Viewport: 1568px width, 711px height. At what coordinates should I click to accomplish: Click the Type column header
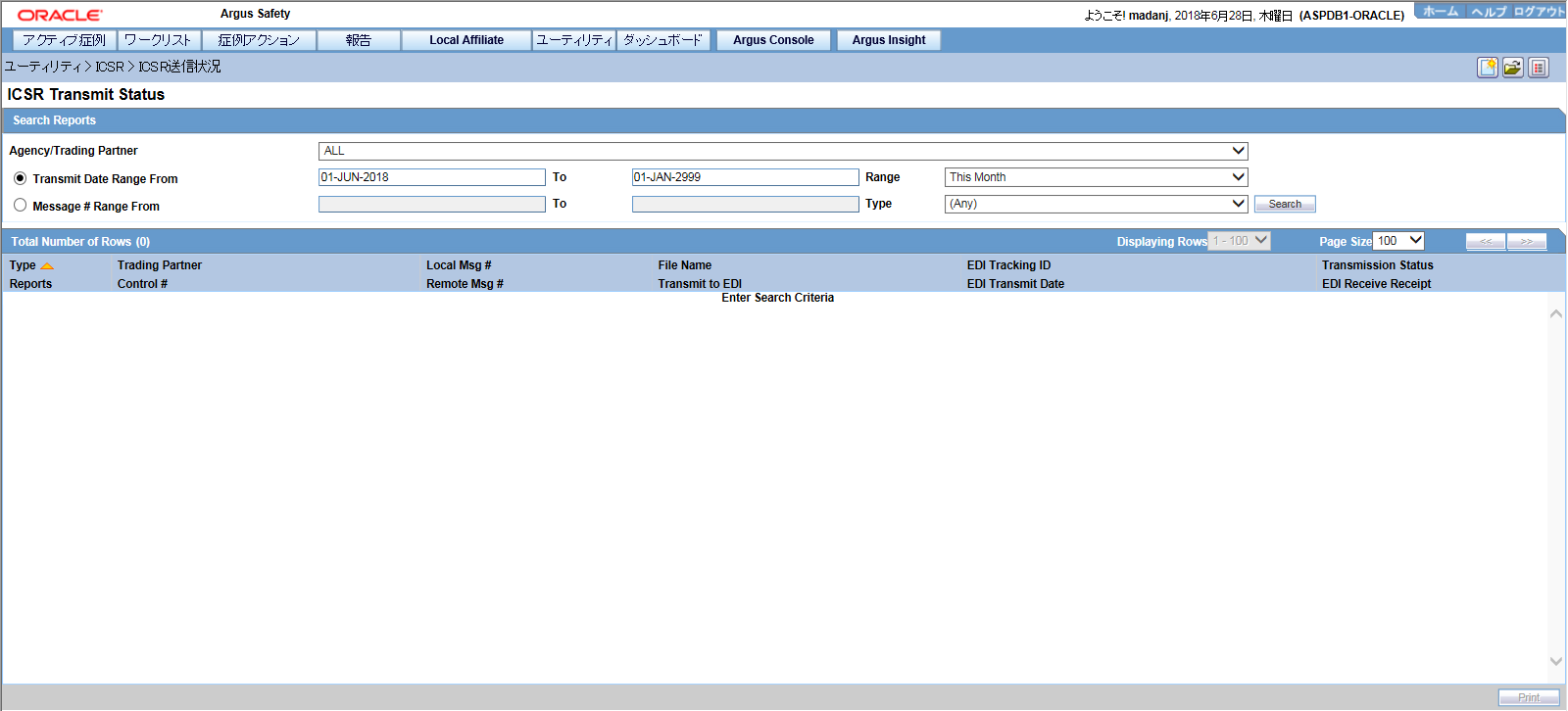pyautogui.click(x=23, y=265)
